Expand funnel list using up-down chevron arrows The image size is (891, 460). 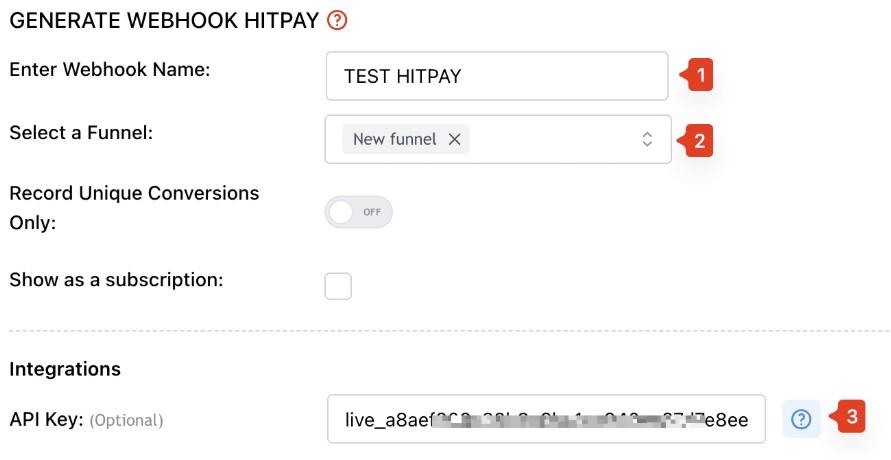(x=647, y=139)
